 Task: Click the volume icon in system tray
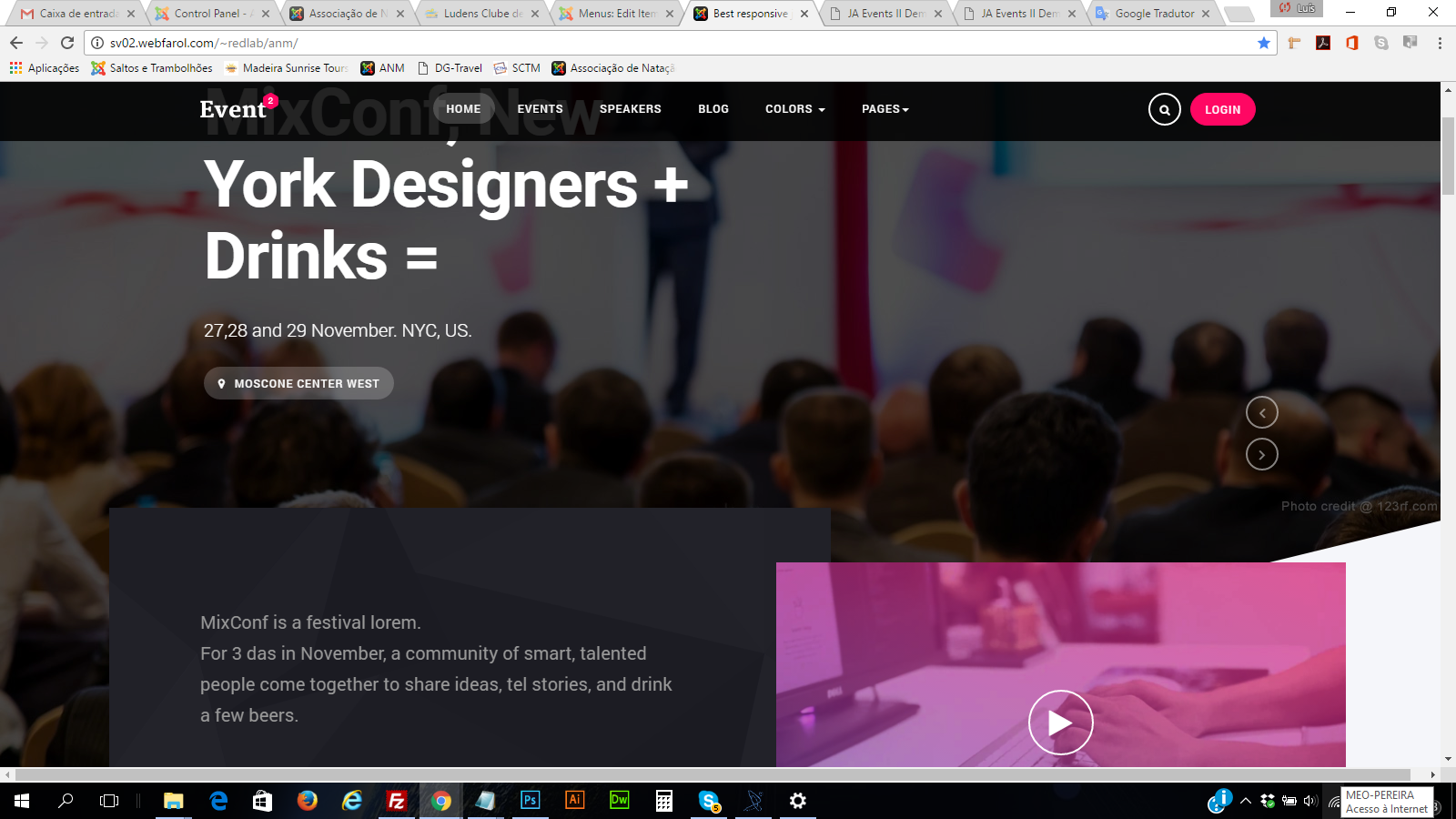click(1310, 801)
